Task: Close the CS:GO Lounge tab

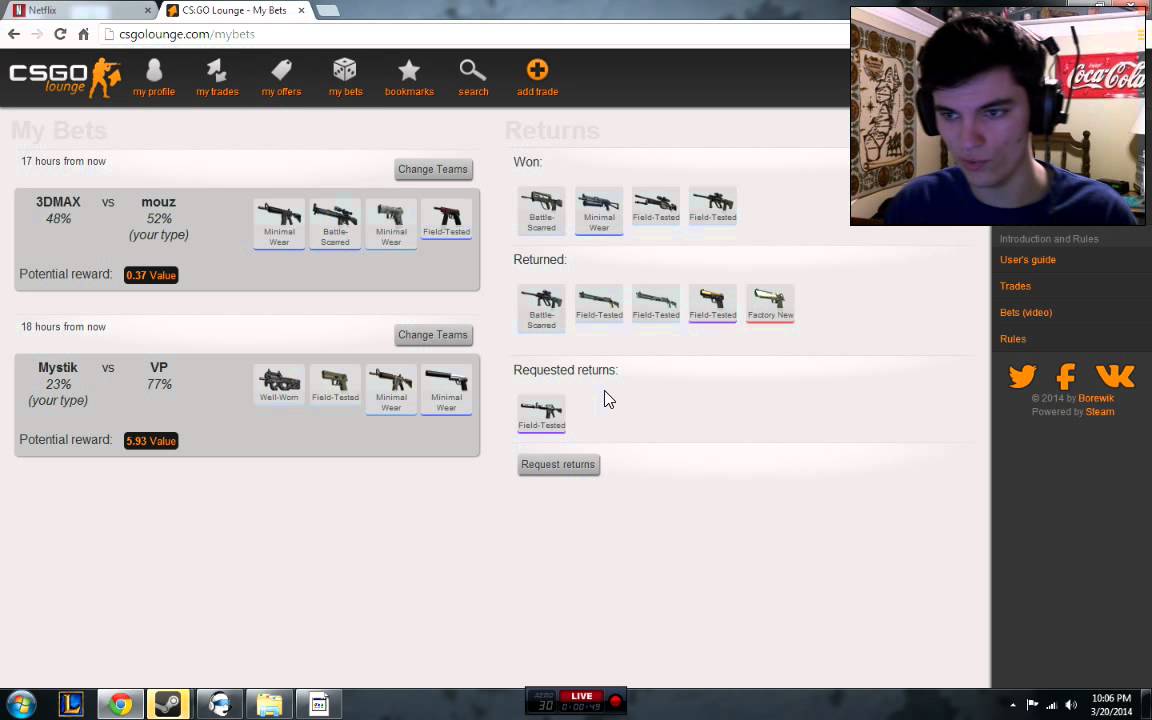Action: coord(301,10)
